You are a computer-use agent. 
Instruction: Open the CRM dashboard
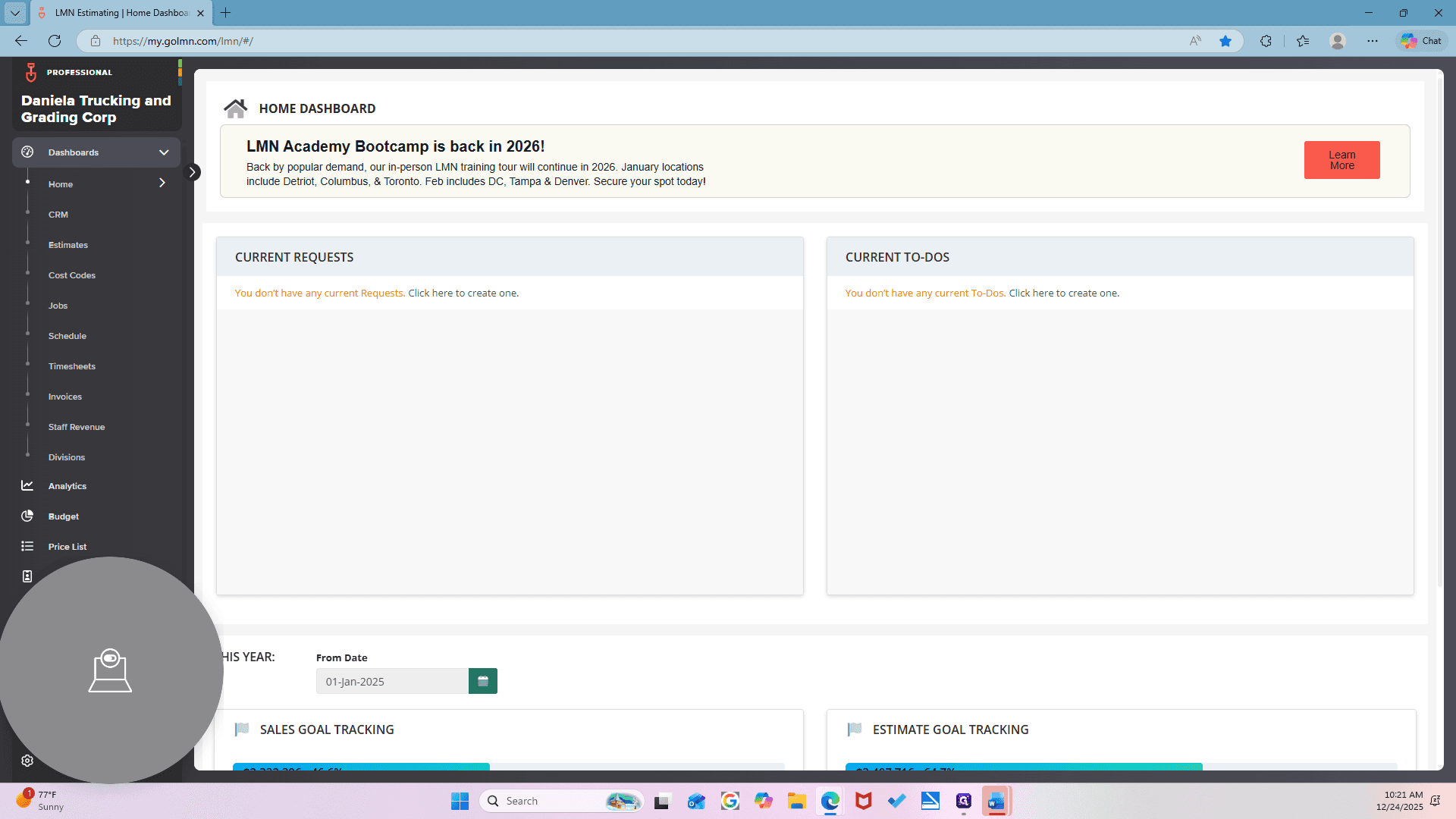[58, 215]
